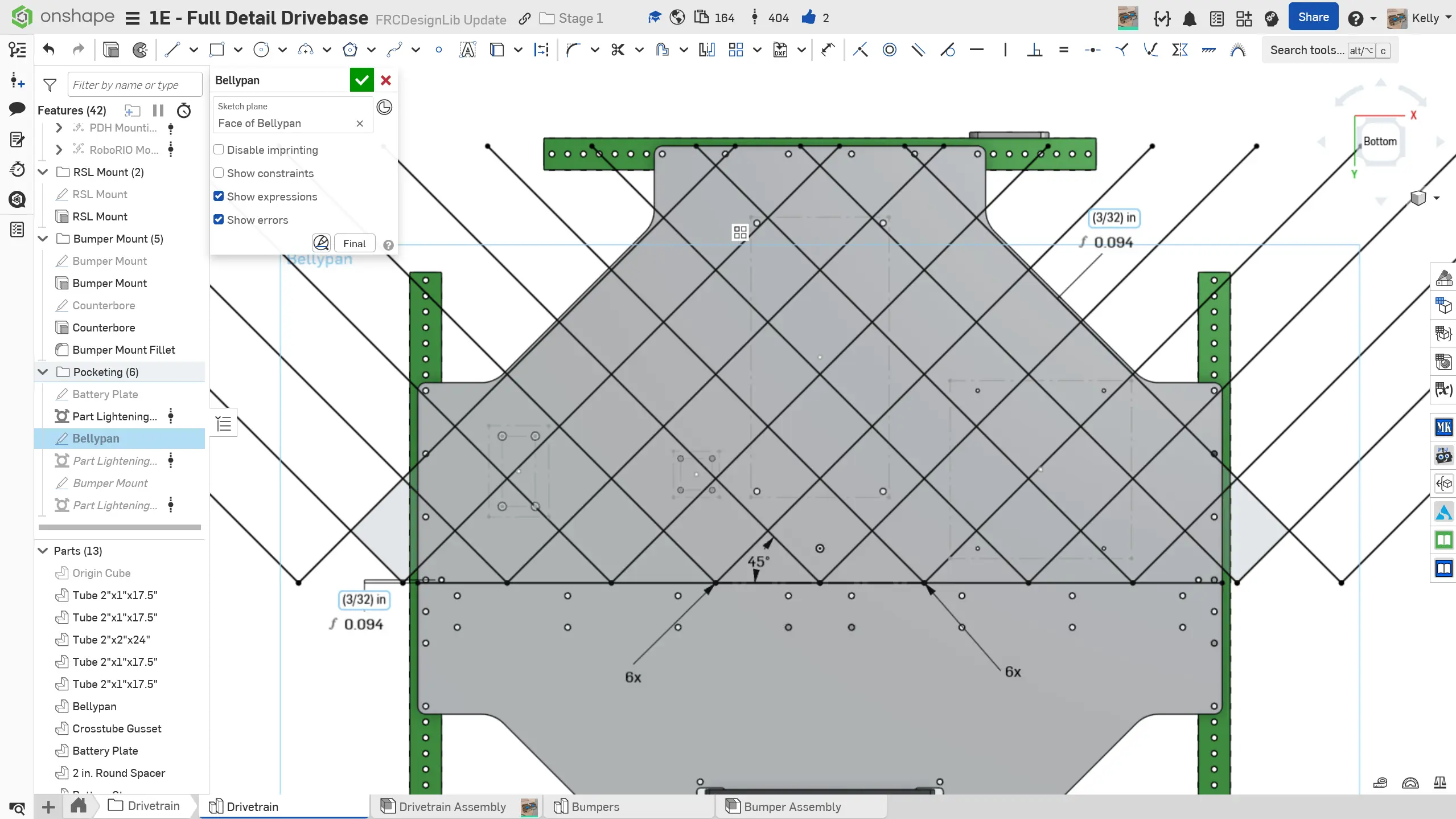The width and height of the screenshot is (1456, 819).
Task: Click the Sketch fillet tool
Action: tap(573, 50)
